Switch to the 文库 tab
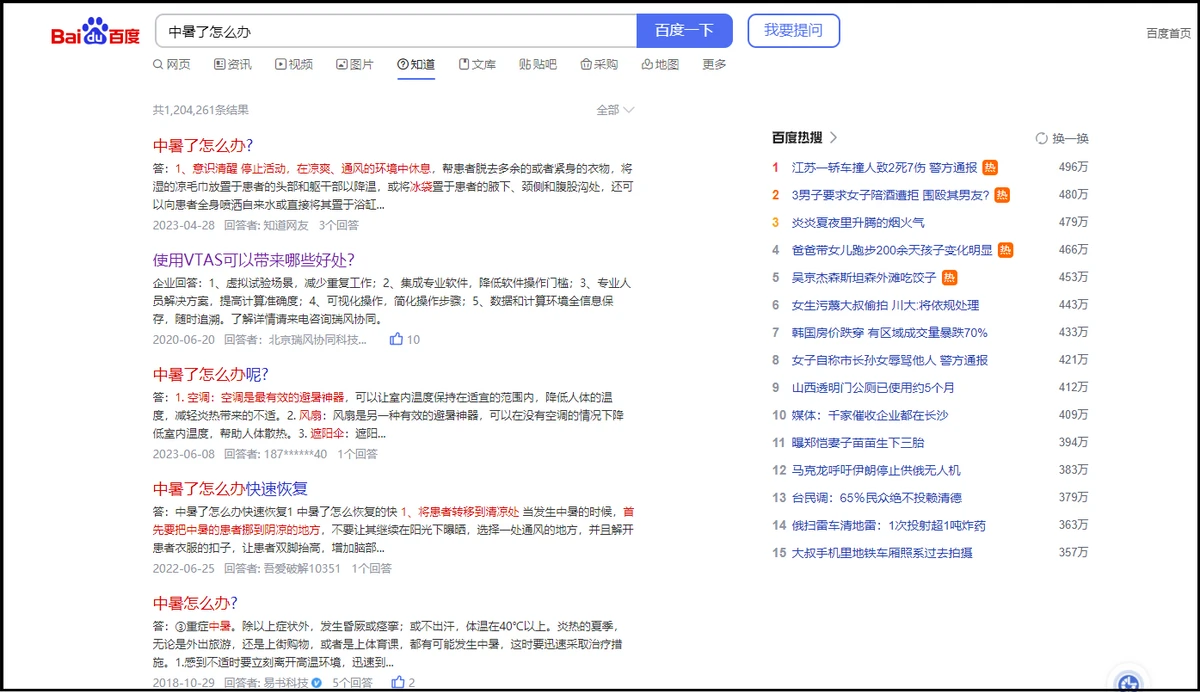Viewport: 1200px width, 692px height. click(x=477, y=65)
